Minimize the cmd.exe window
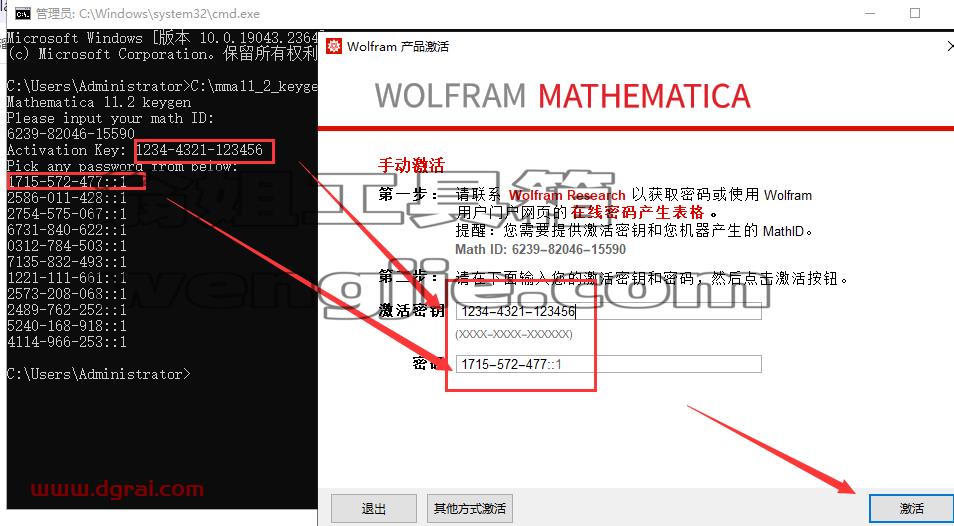The image size is (954, 526). (x=868, y=13)
